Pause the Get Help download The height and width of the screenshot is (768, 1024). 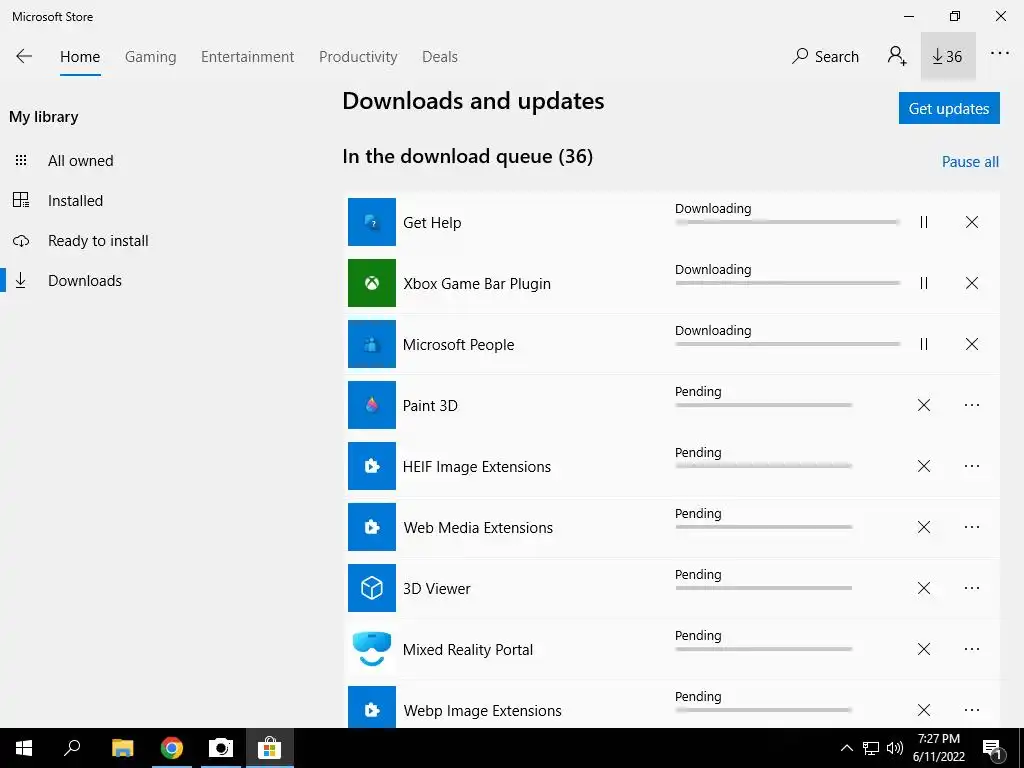pyautogui.click(x=923, y=222)
